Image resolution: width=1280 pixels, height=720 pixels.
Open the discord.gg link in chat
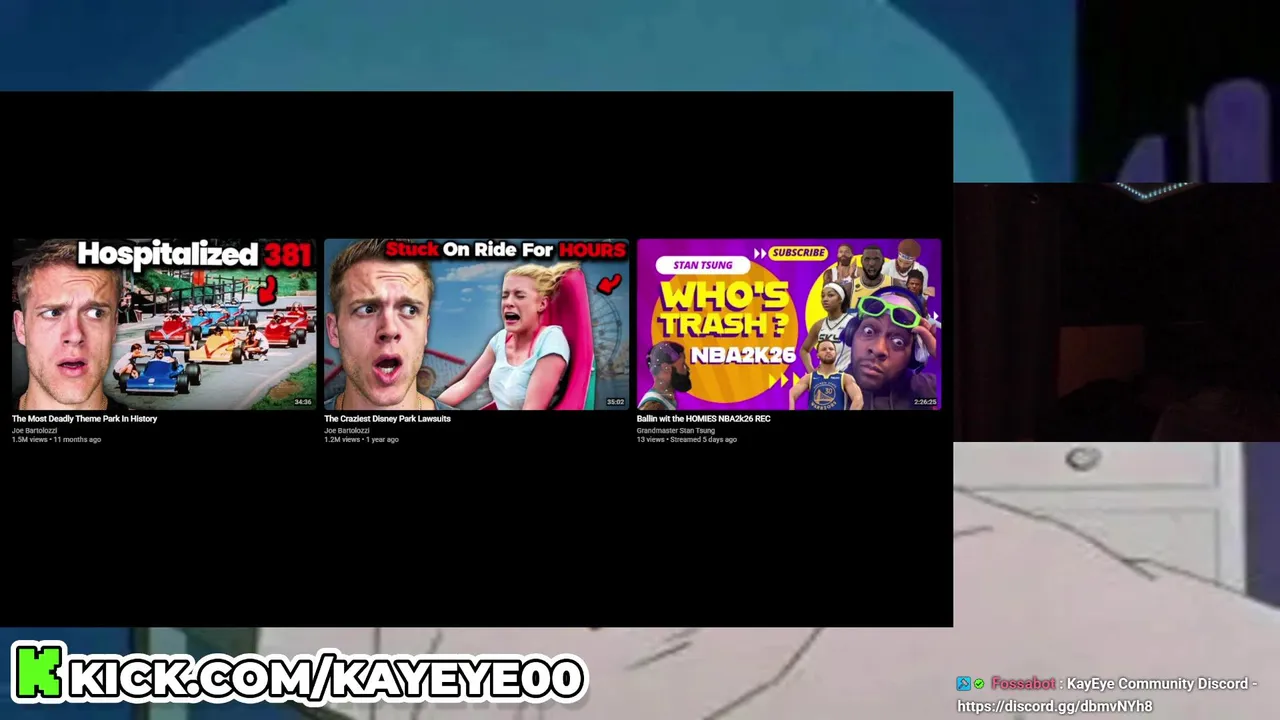click(1055, 706)
